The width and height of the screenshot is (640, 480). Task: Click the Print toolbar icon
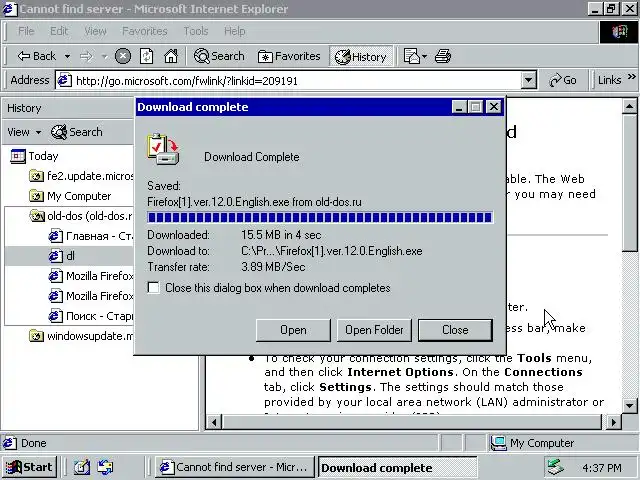[443, 56]
